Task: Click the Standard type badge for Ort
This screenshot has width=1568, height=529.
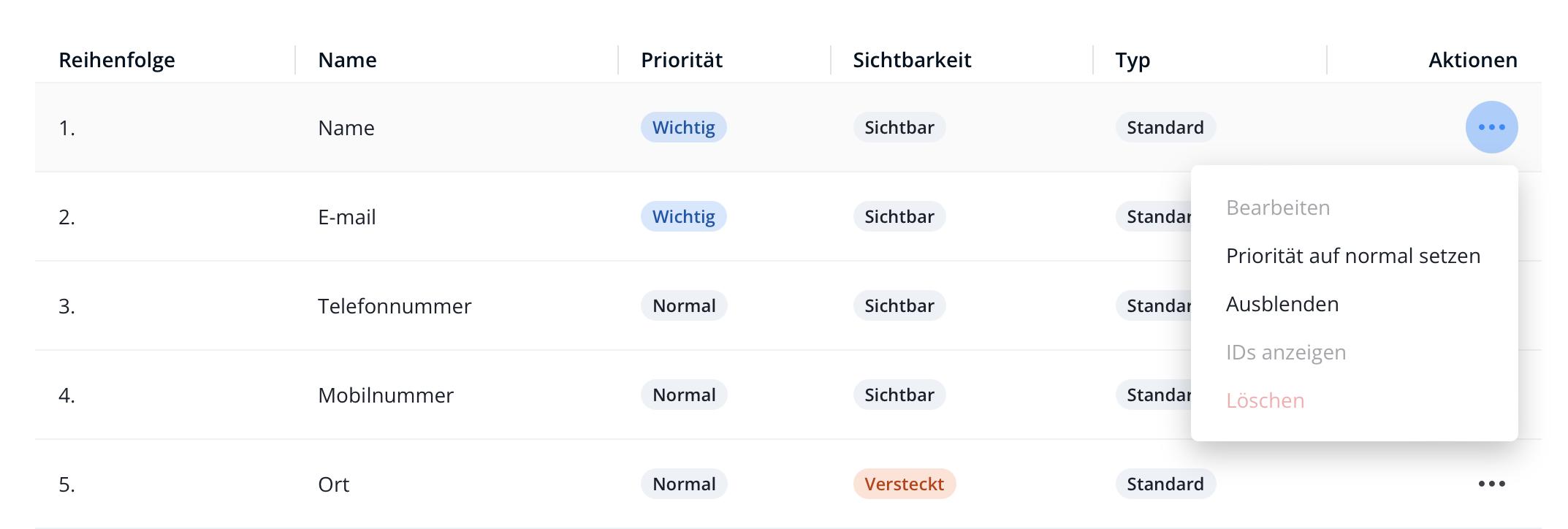Action: (1165, 484)
